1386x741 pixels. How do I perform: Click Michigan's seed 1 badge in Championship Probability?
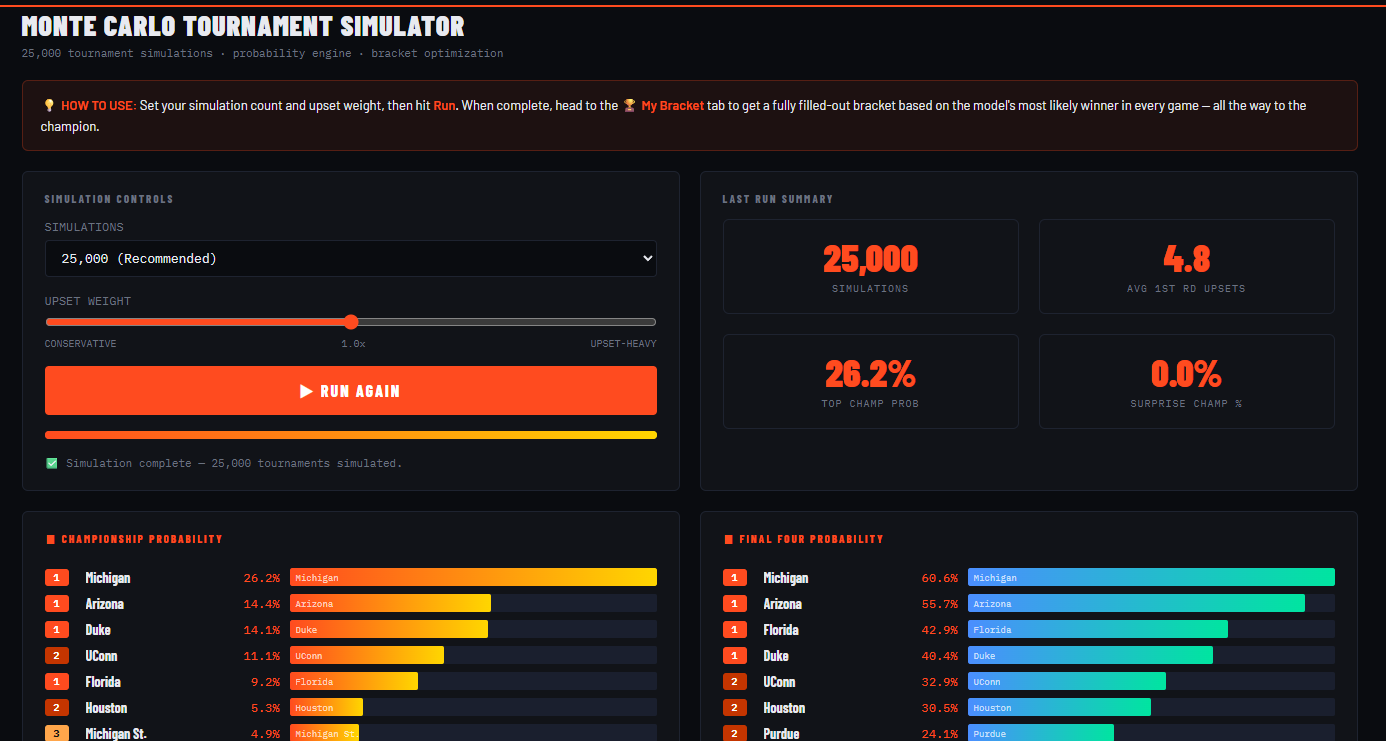[57, 578]
